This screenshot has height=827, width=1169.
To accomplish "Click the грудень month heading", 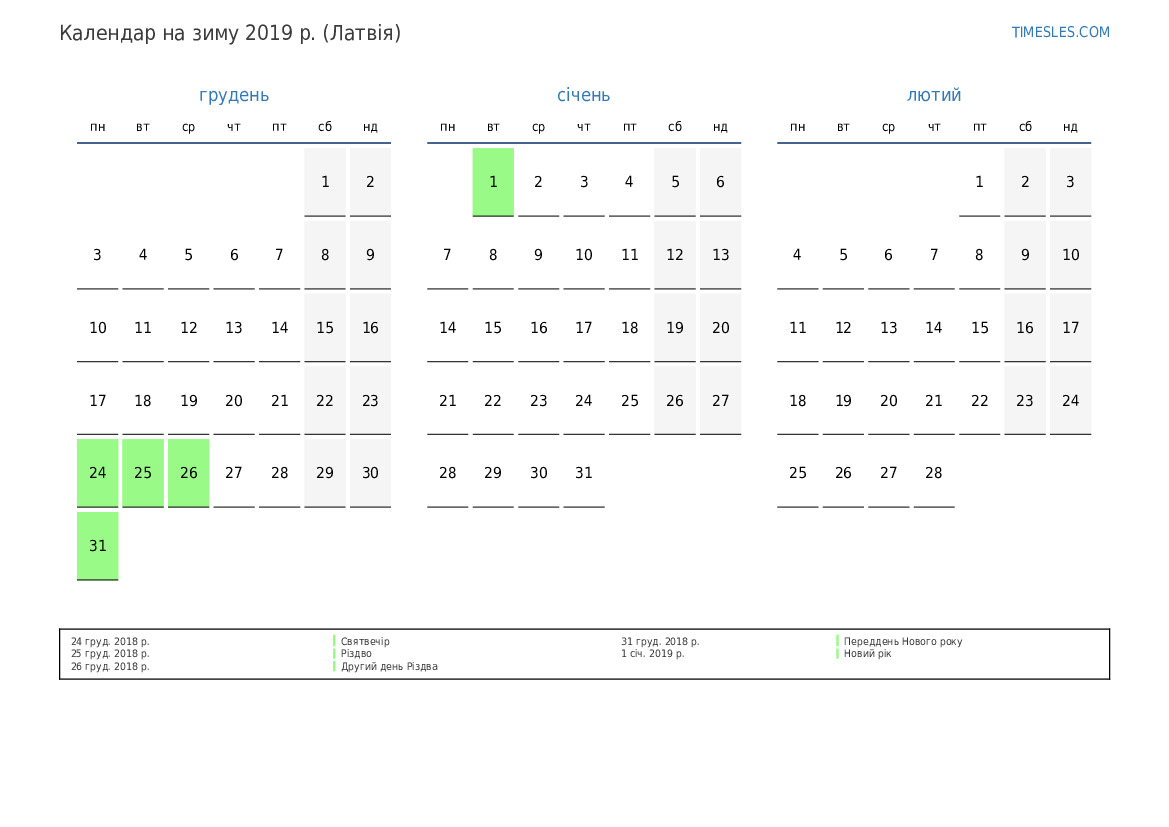I will [234, 95].
